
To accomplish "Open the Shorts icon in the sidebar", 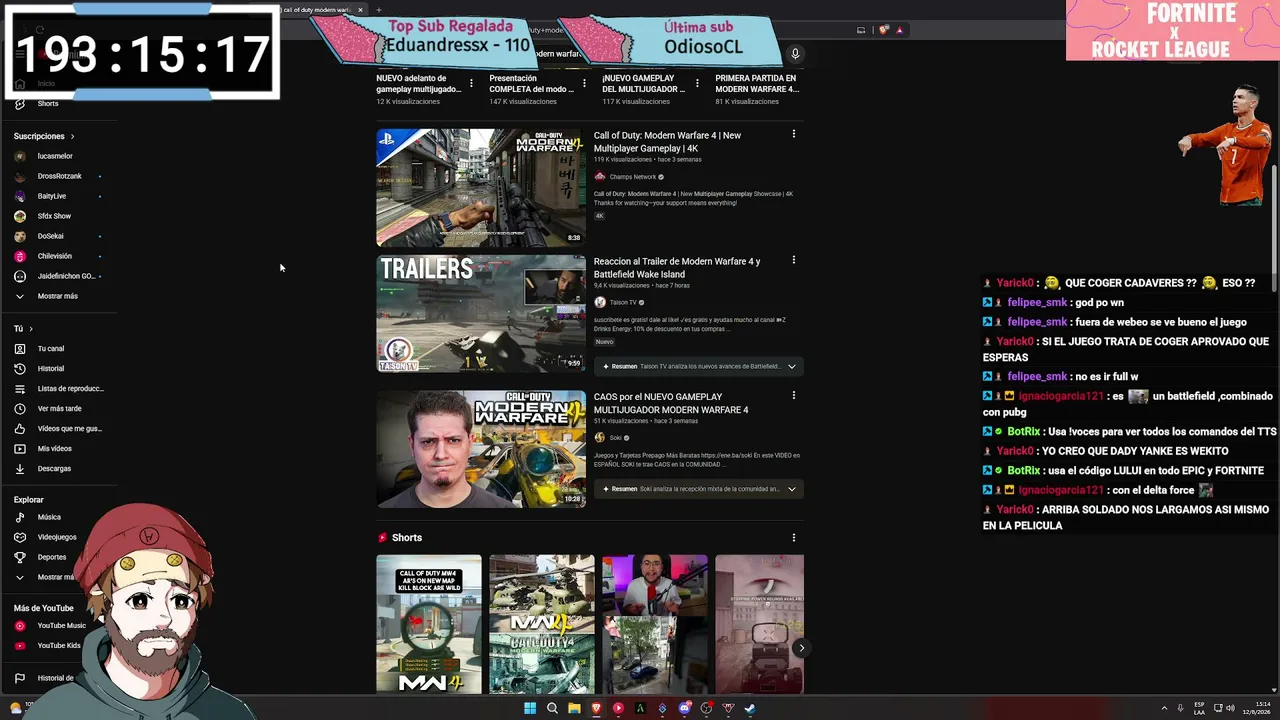I will click(19, 104).
